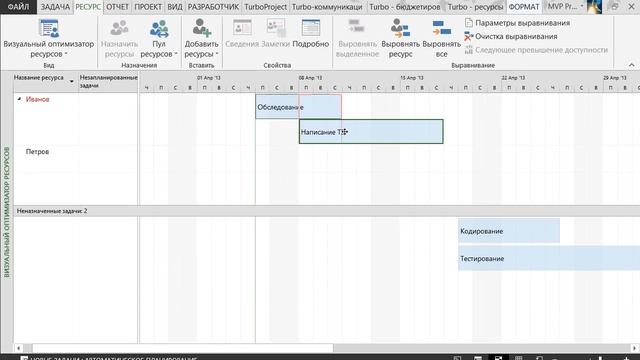The width and height of the screenshot is (640, 360).
Task: Click Очистка выравнивания
Action: click(511, 36)
